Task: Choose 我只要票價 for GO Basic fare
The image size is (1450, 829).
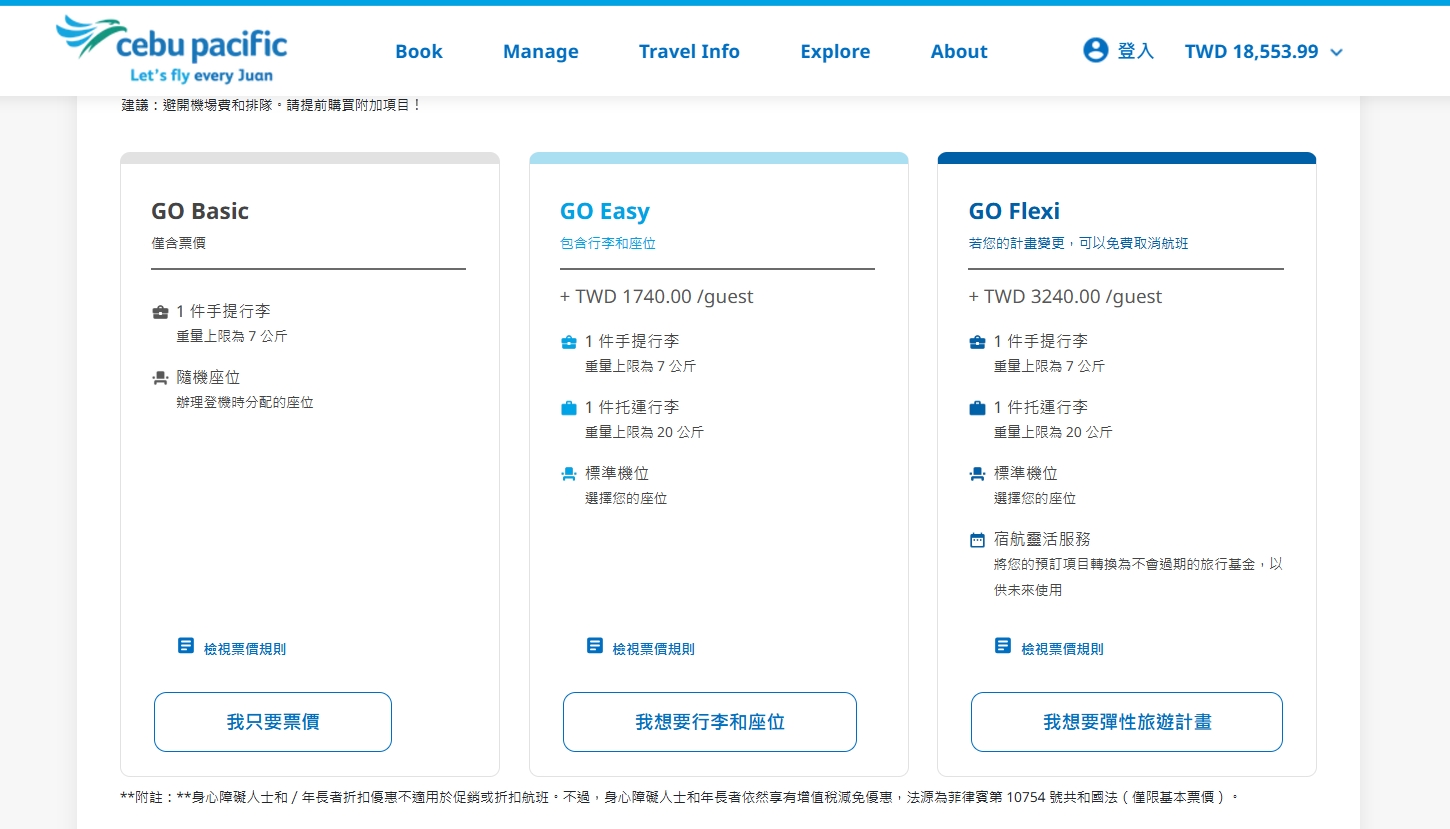Action: pos(272,721)
